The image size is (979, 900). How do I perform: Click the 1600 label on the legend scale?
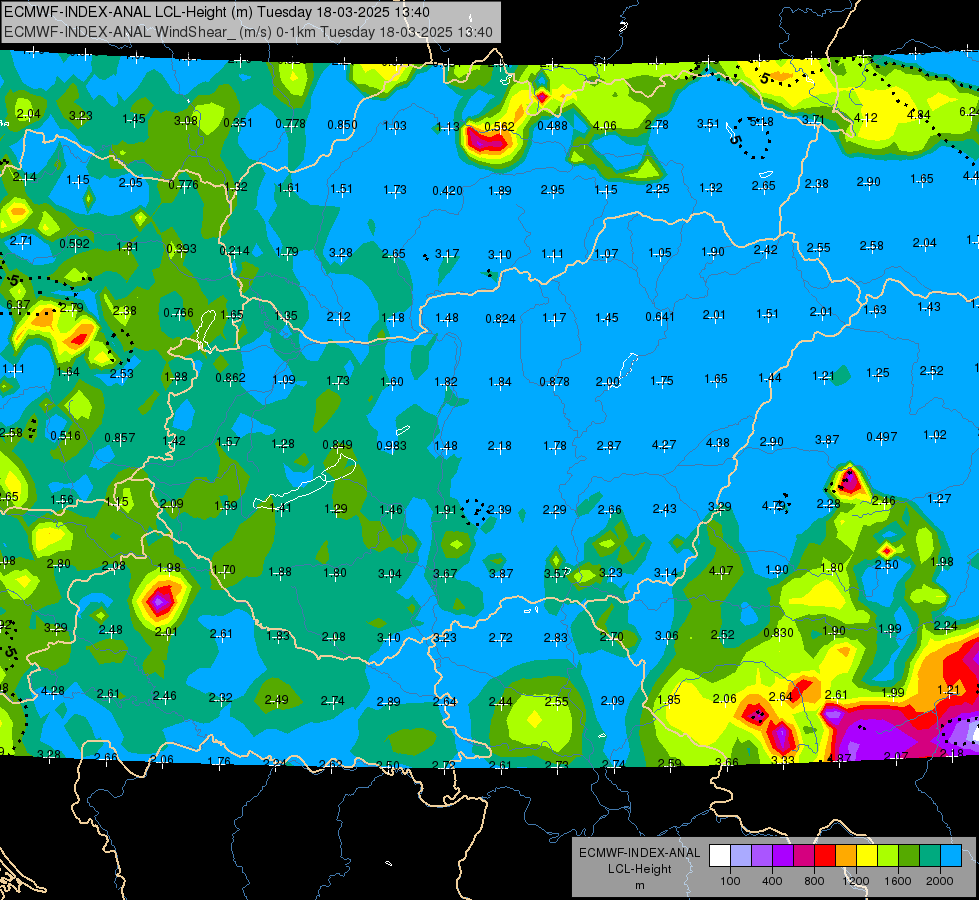pyautogui.click(x=898, y=881)
